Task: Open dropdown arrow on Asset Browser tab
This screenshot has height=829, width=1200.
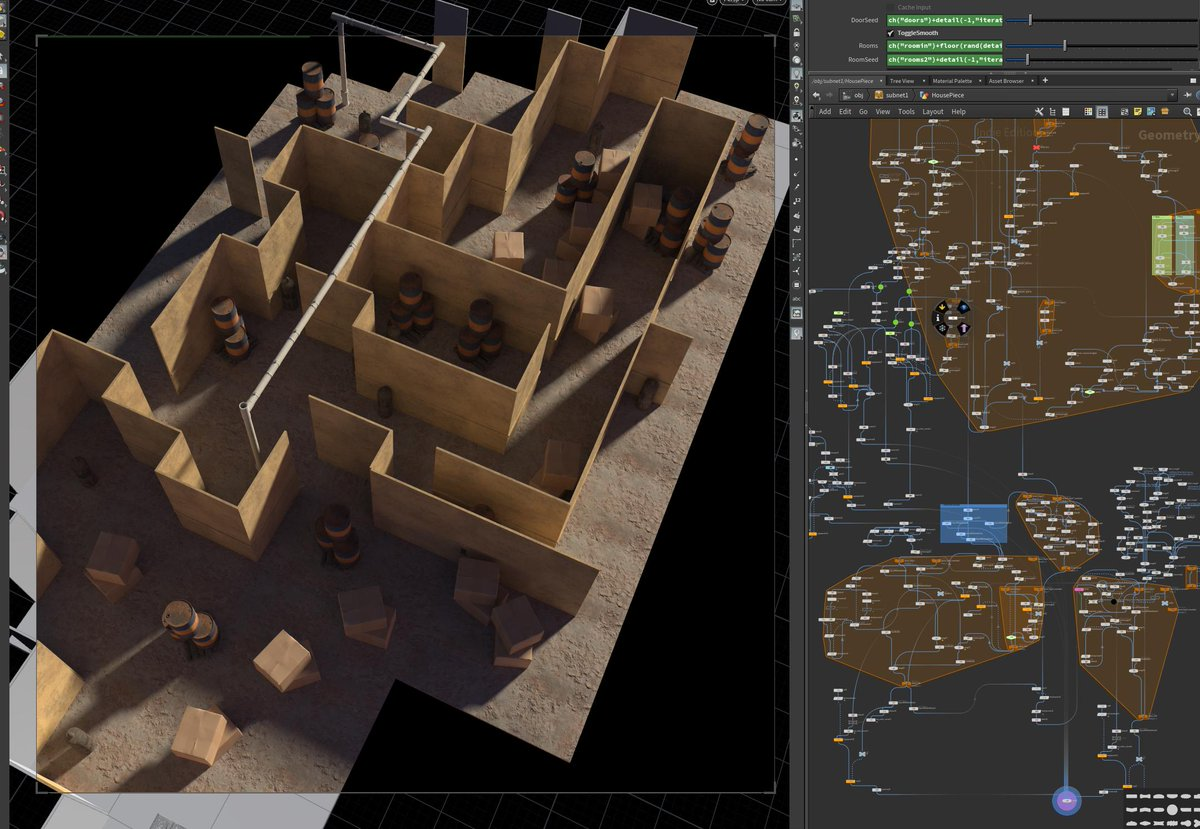Action: [1033, 80]
